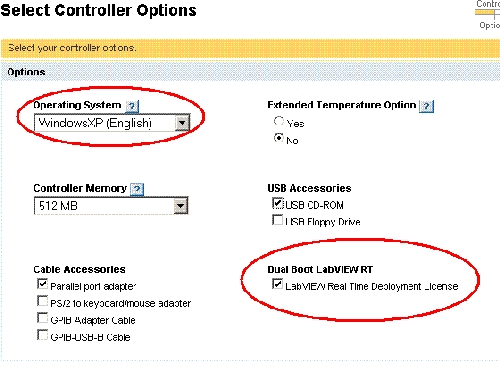Expand the Operating System dropdown arrow

pyautogui.click(x=182, y=123)
